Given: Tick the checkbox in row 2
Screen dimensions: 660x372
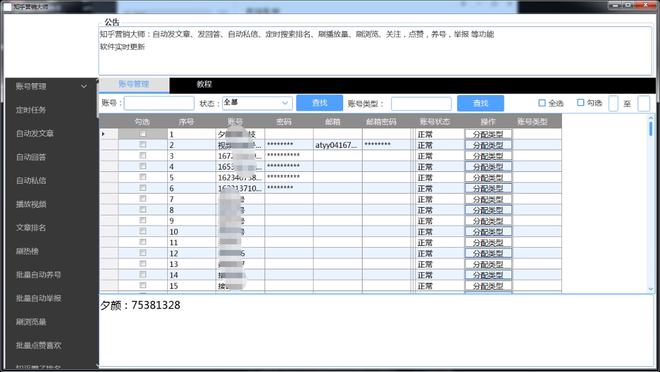Looking at the screenshot, I should (143, 145).
